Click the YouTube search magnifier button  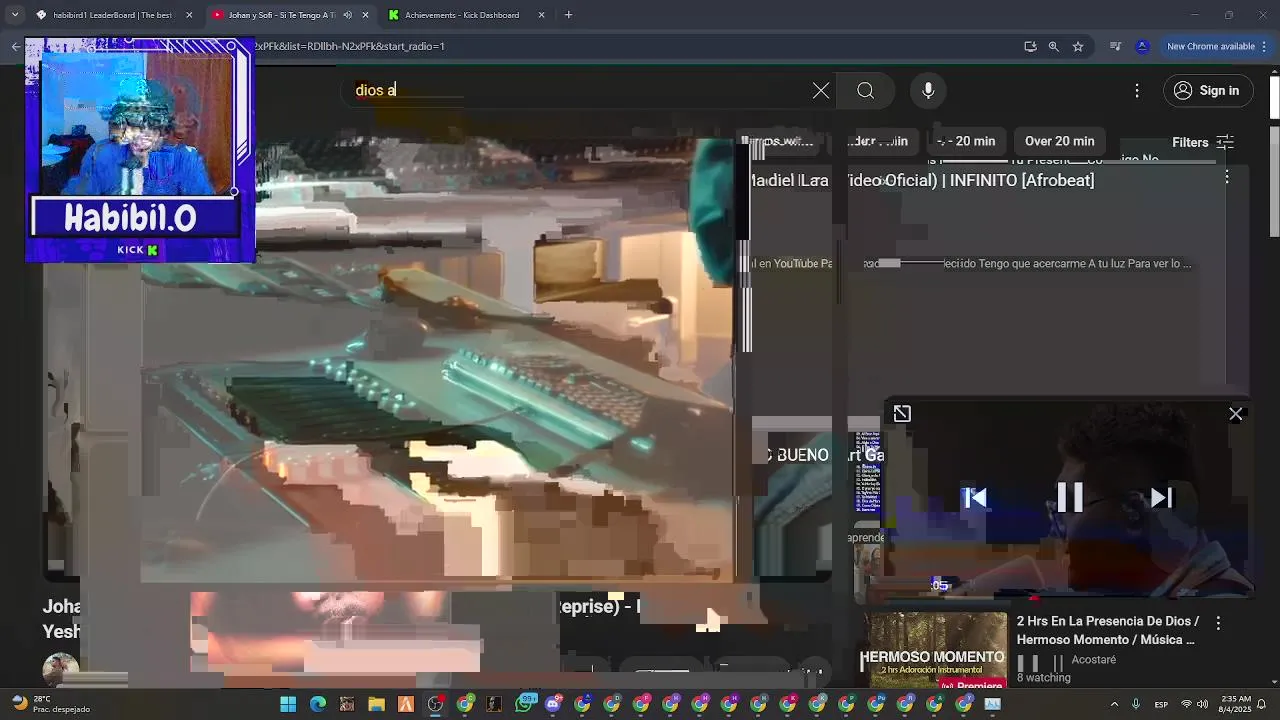click(866, 91)
